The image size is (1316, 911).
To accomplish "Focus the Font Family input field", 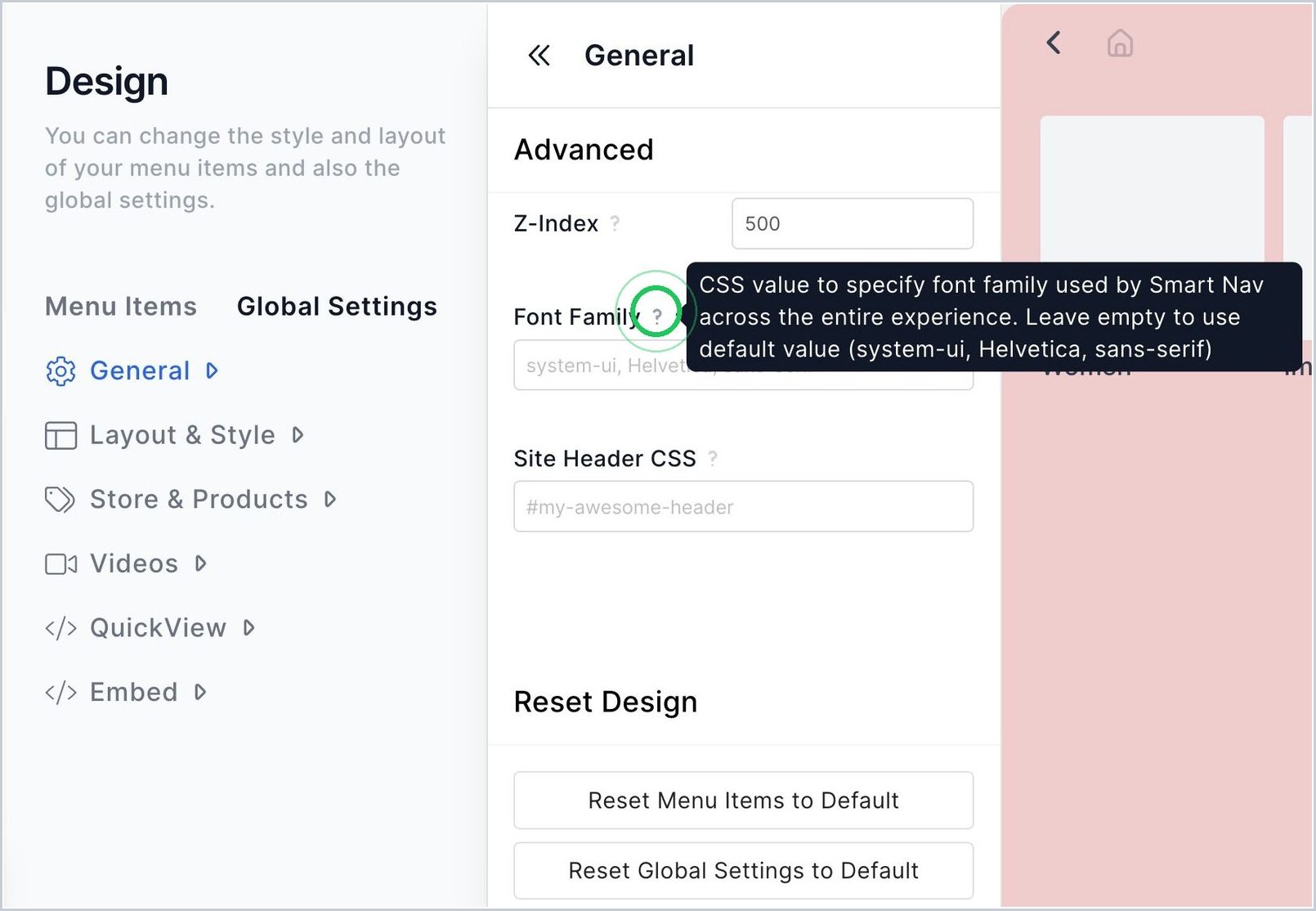I will coord(743,366).
